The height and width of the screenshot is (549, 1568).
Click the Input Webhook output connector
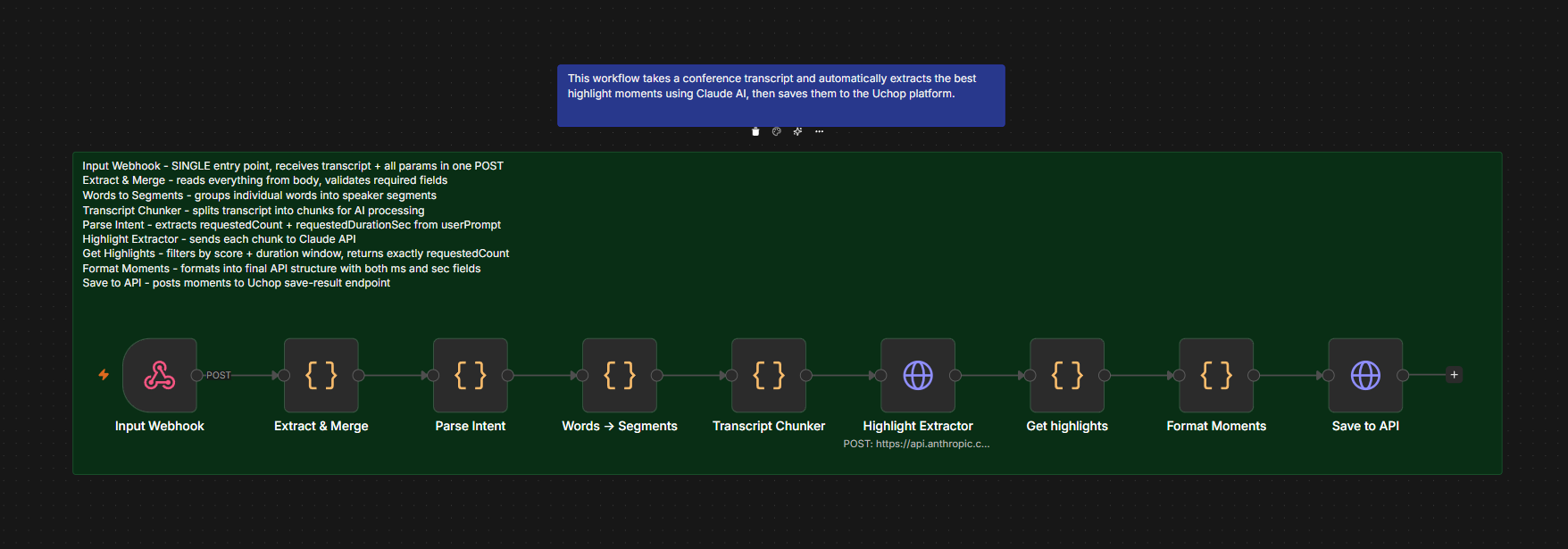click(196, 375)
